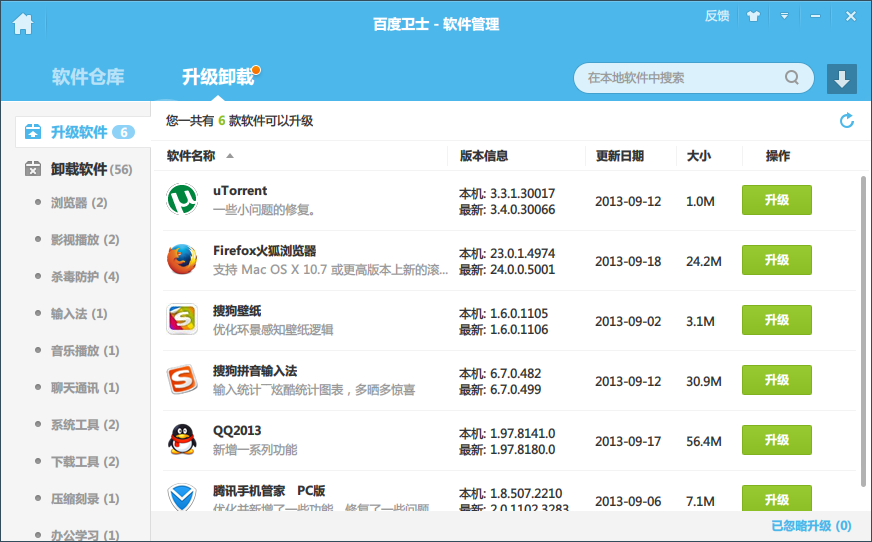872x542 pixels.
Task: Click the 大小 column header
Action: 698,156
